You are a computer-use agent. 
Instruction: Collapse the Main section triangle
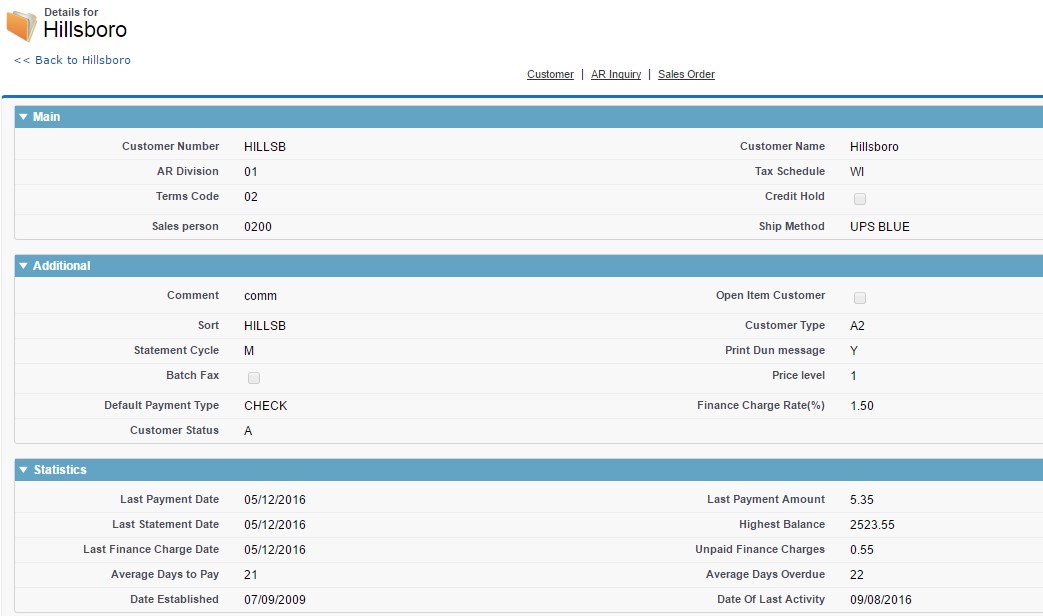24,117
